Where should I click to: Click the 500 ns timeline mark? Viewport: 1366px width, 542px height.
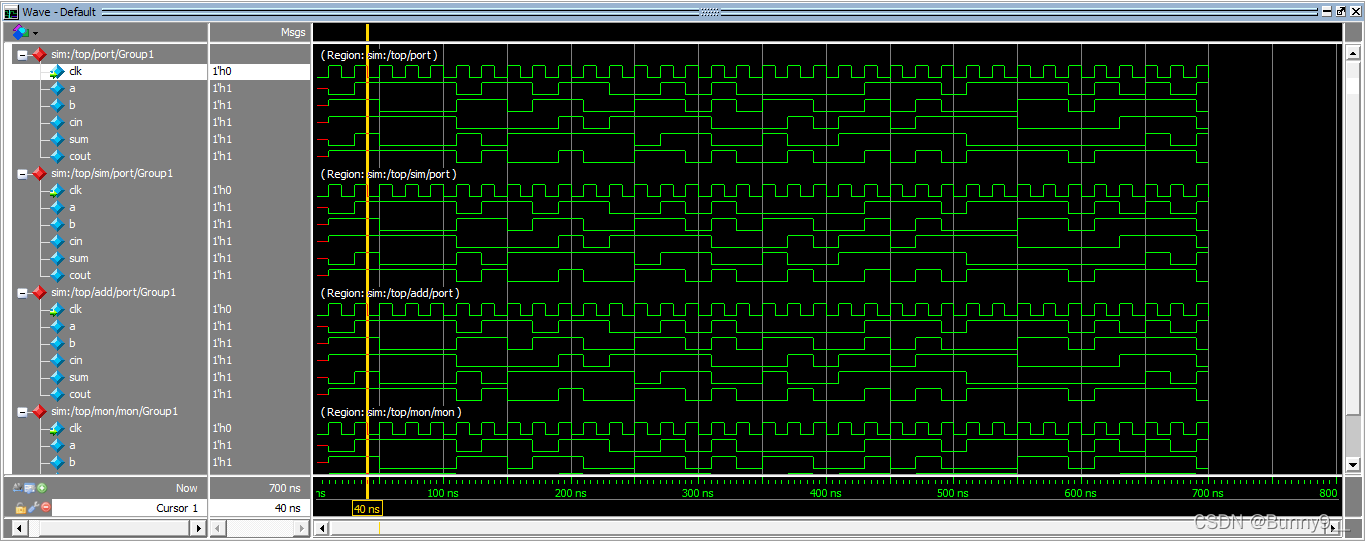(953, 493)
